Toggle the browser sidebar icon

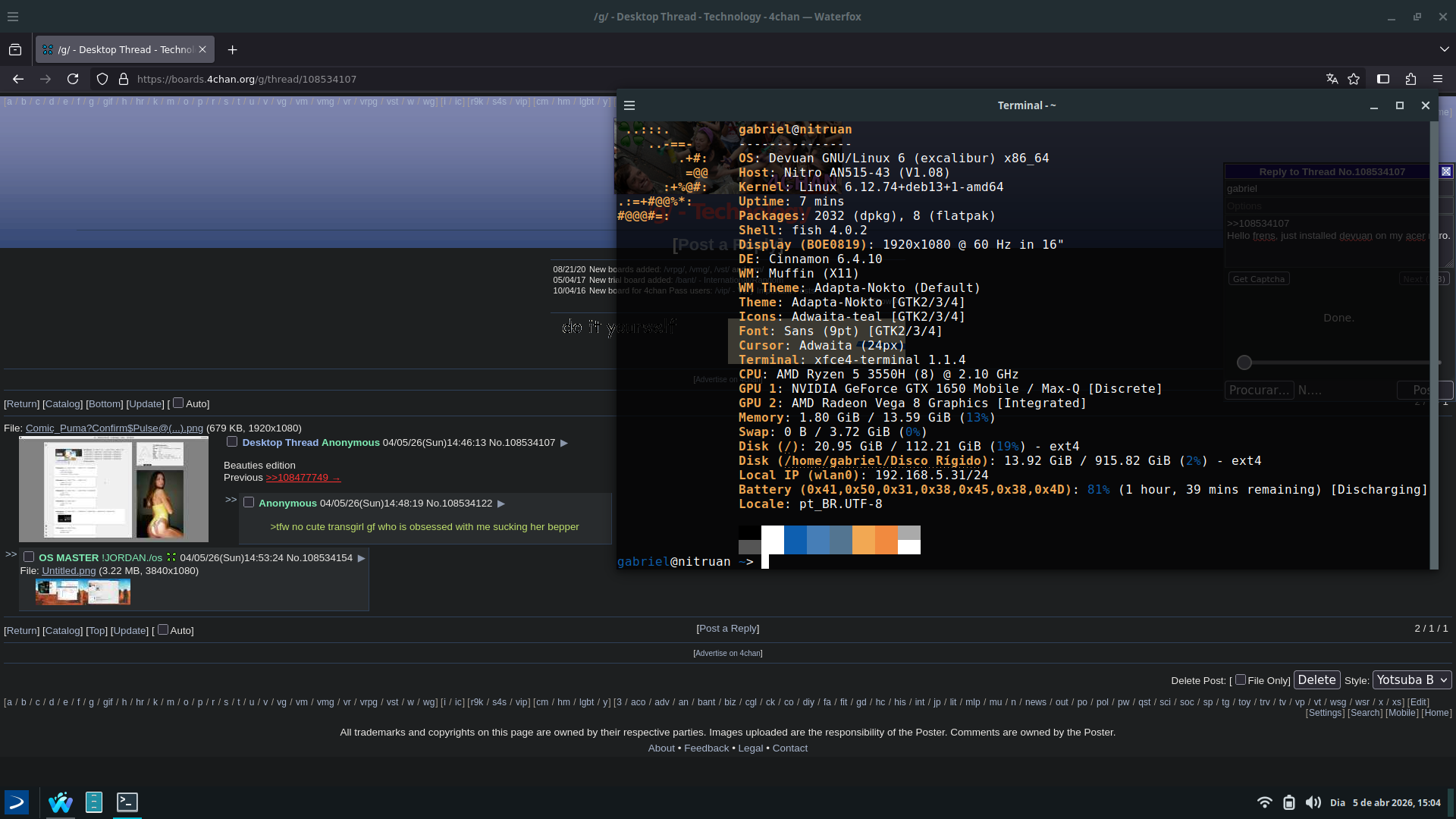[1383, 79]
